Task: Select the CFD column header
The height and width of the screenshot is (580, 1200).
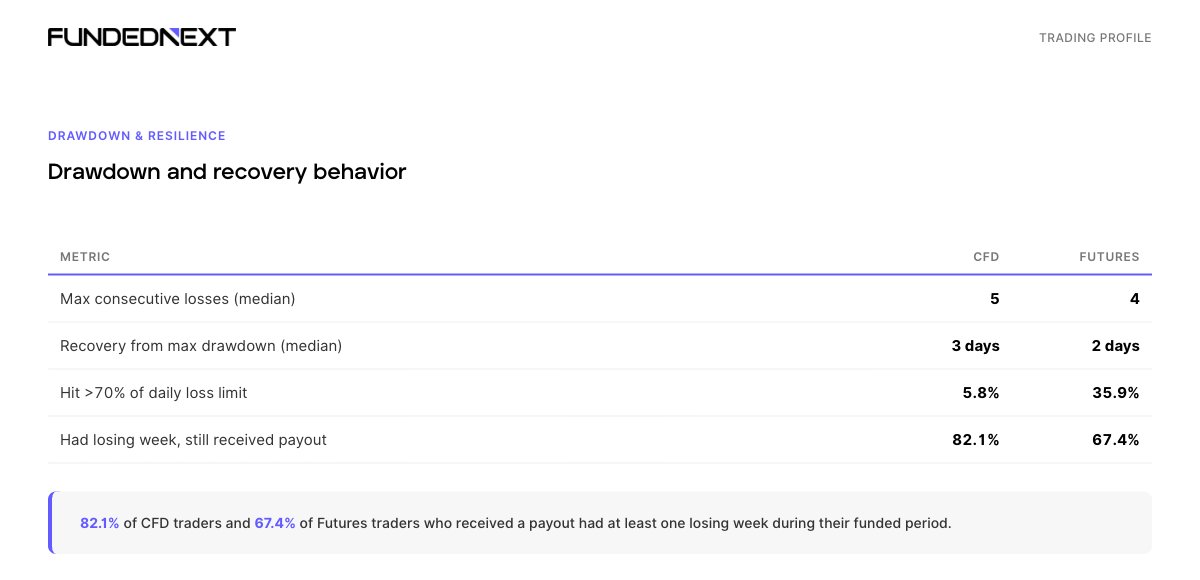Action: tap(986, 257)
